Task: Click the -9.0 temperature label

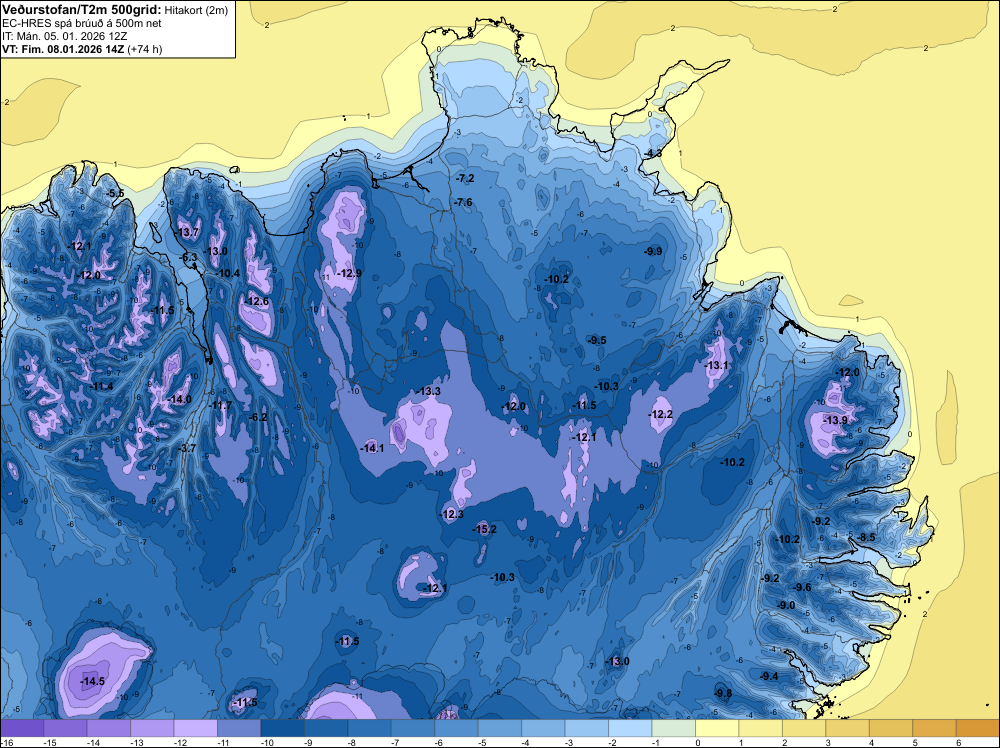Action: (x=786, y=605)
